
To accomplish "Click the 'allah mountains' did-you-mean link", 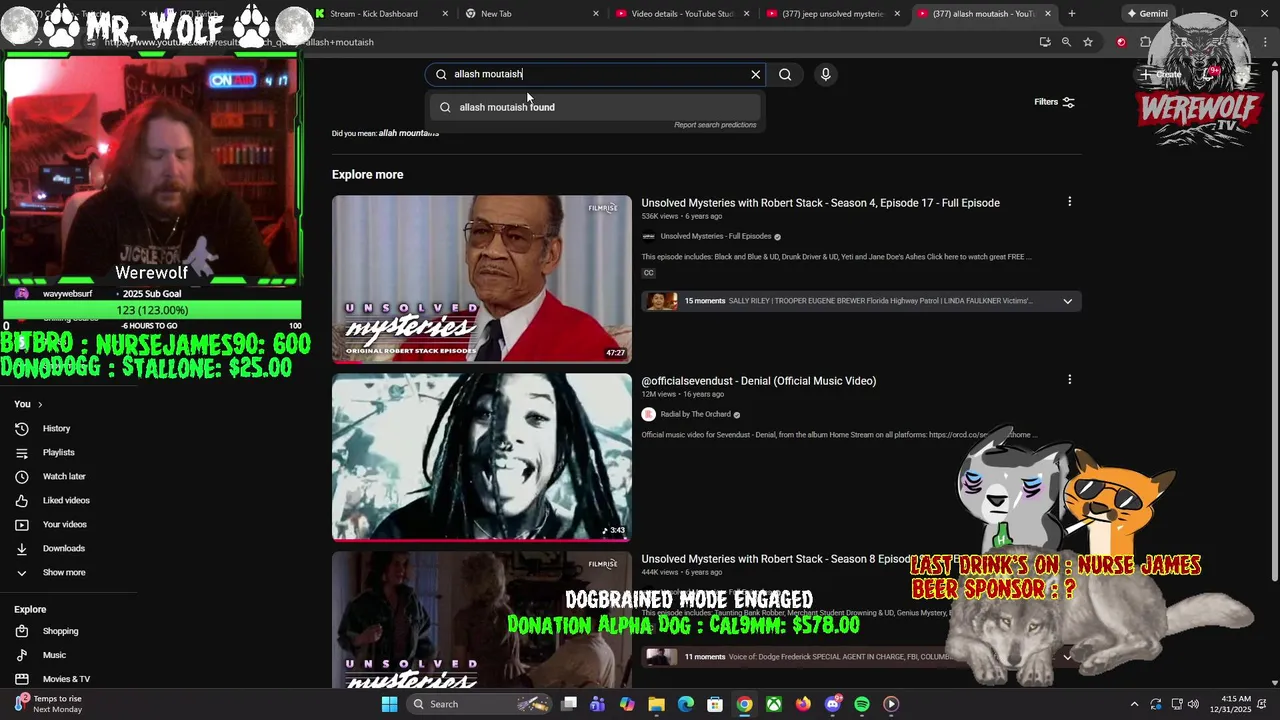I will click(x=409, y=133).
